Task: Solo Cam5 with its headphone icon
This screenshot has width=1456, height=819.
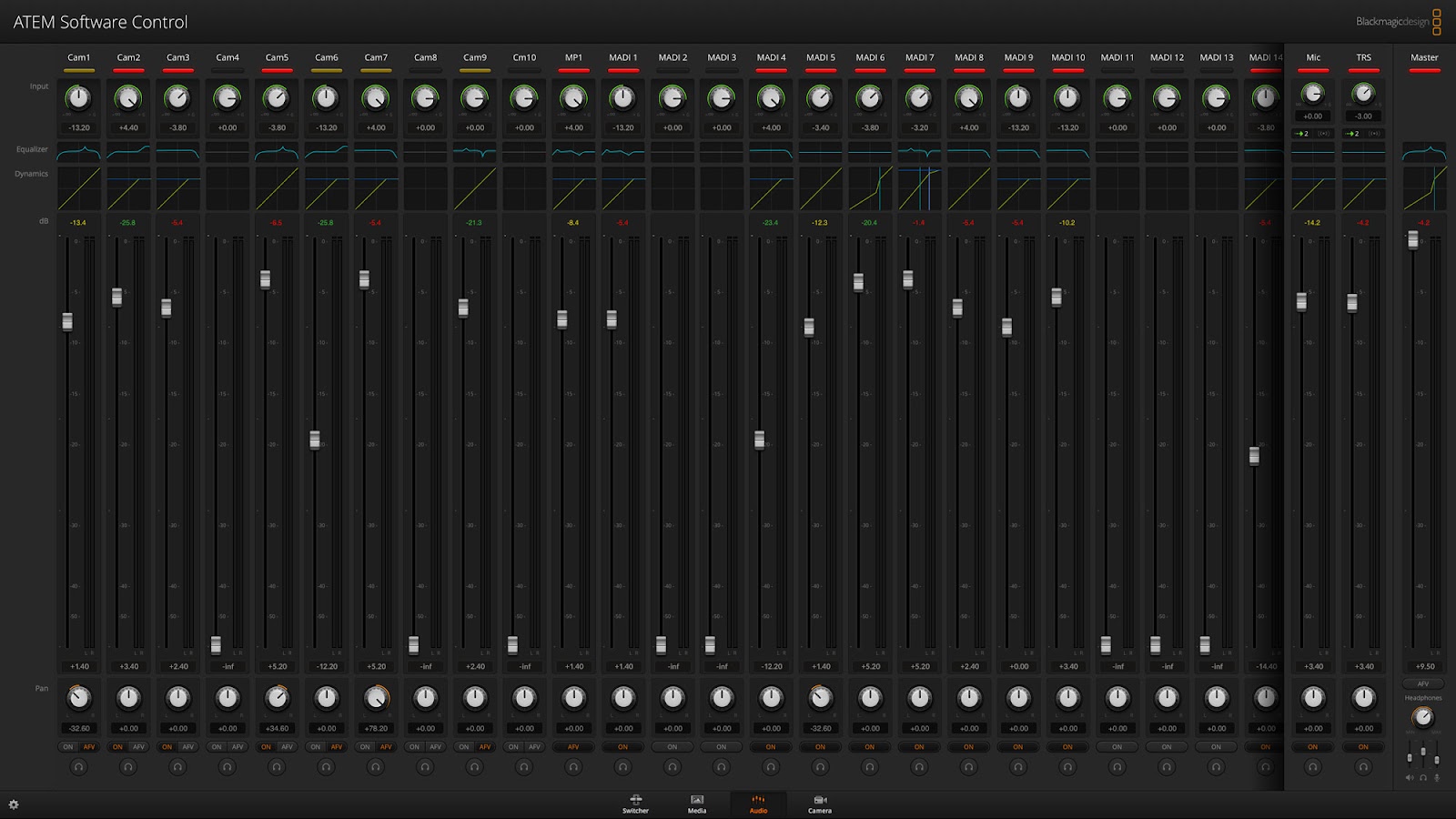Action: [277, 767]
